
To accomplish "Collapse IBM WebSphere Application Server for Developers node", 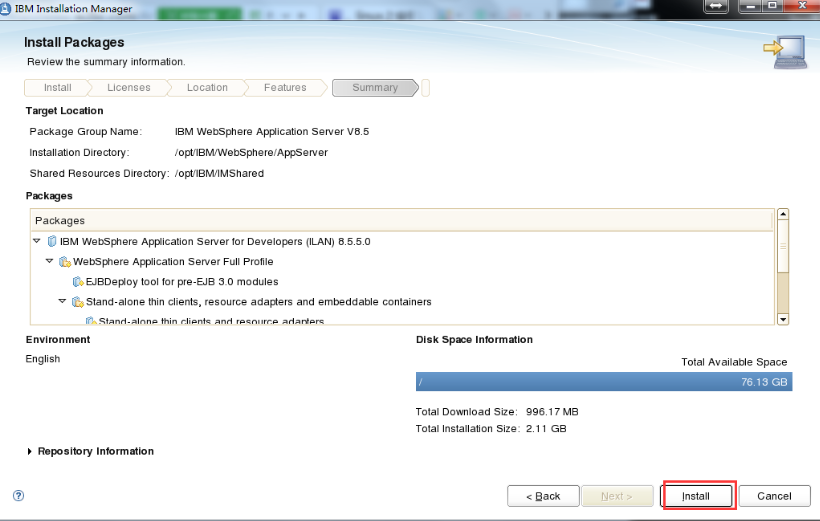I will tap(37, 241).
